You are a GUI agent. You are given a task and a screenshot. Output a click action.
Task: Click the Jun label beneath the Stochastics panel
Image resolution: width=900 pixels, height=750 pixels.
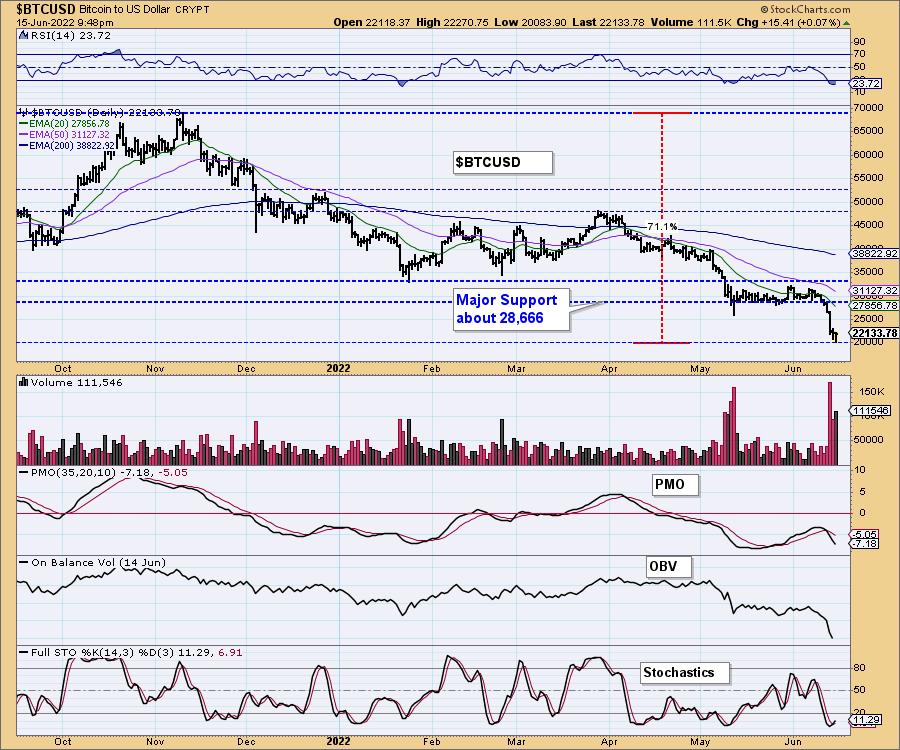[793, 741]
